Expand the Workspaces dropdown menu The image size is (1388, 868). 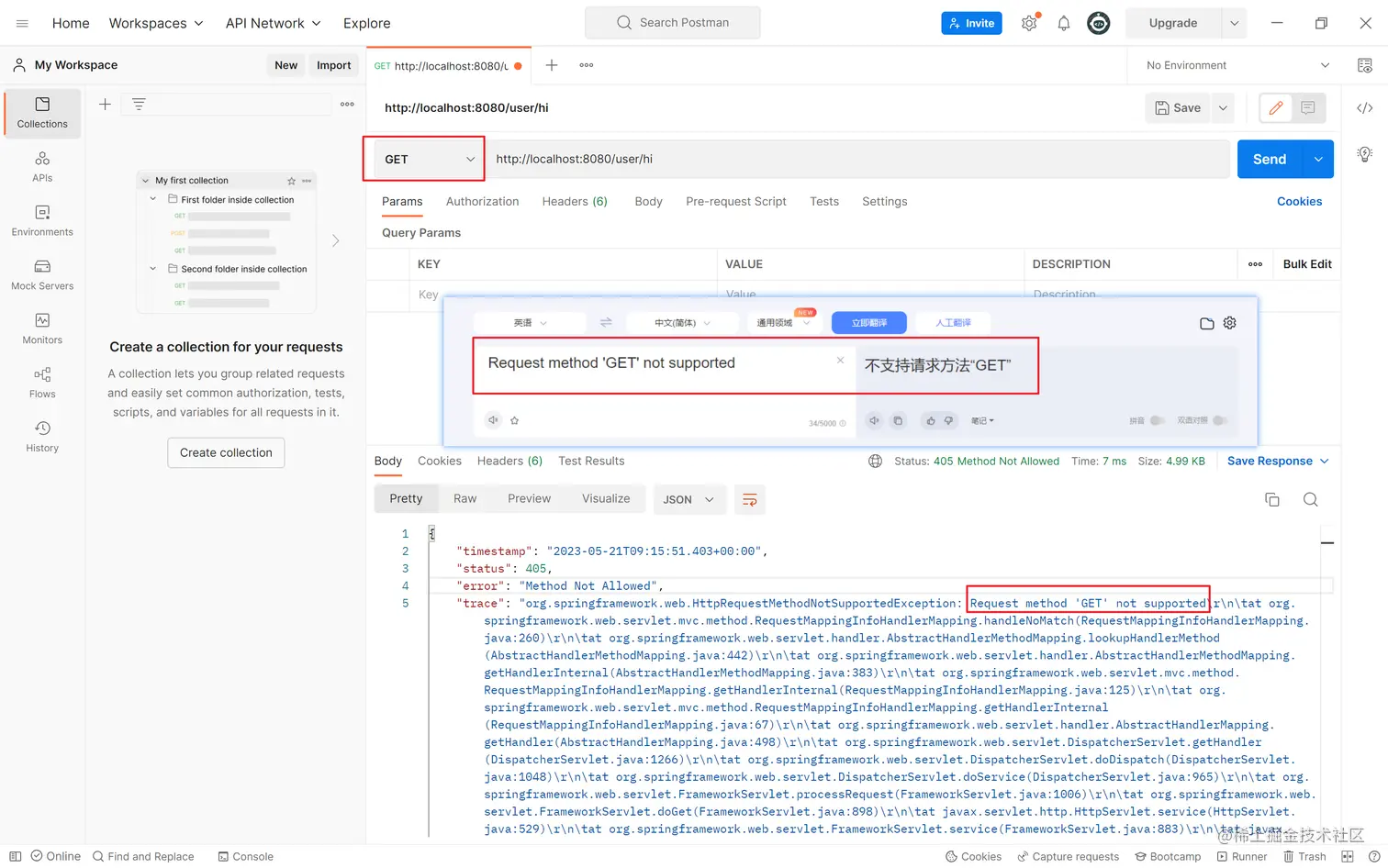coord(156,23)
